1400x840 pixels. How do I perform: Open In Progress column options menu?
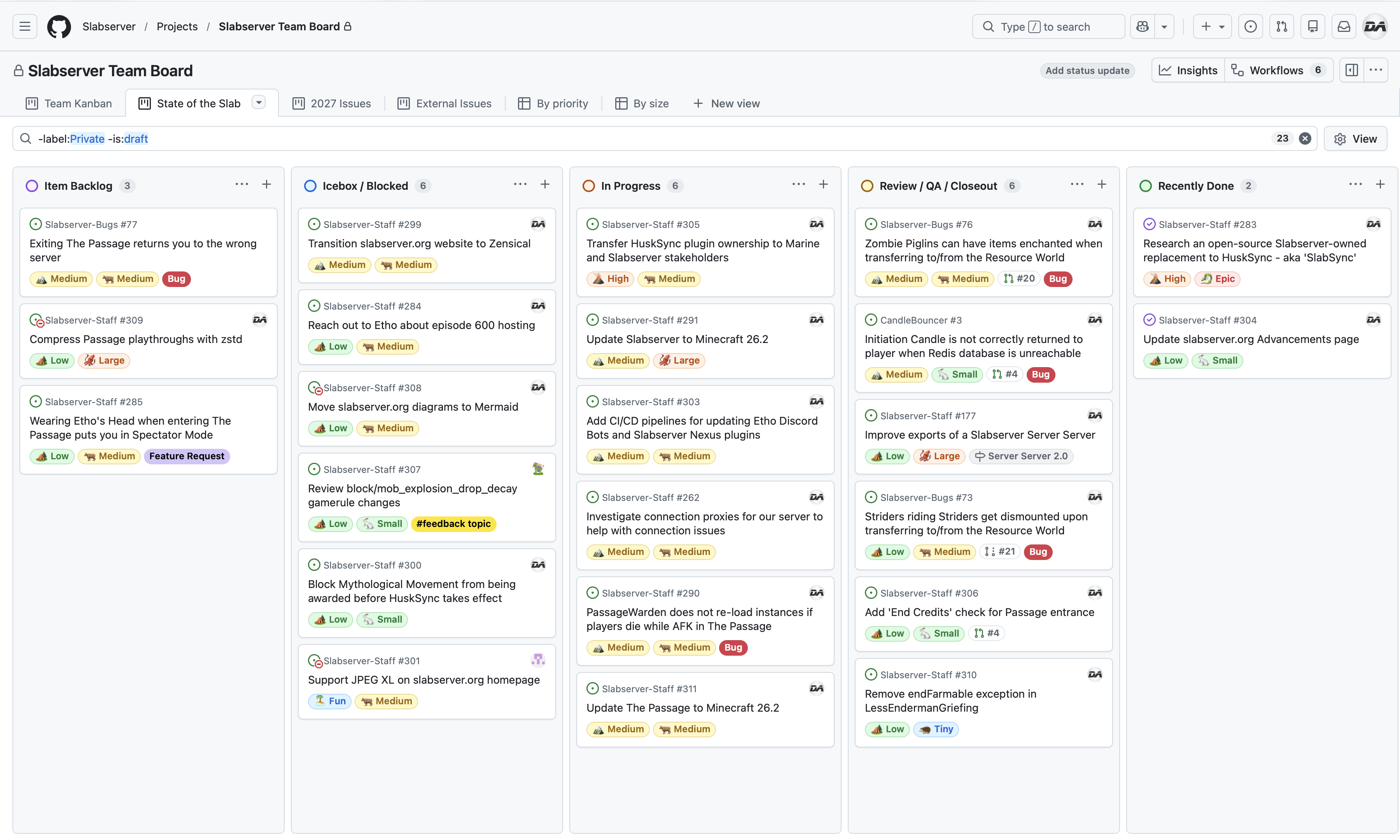coord(798,185)
